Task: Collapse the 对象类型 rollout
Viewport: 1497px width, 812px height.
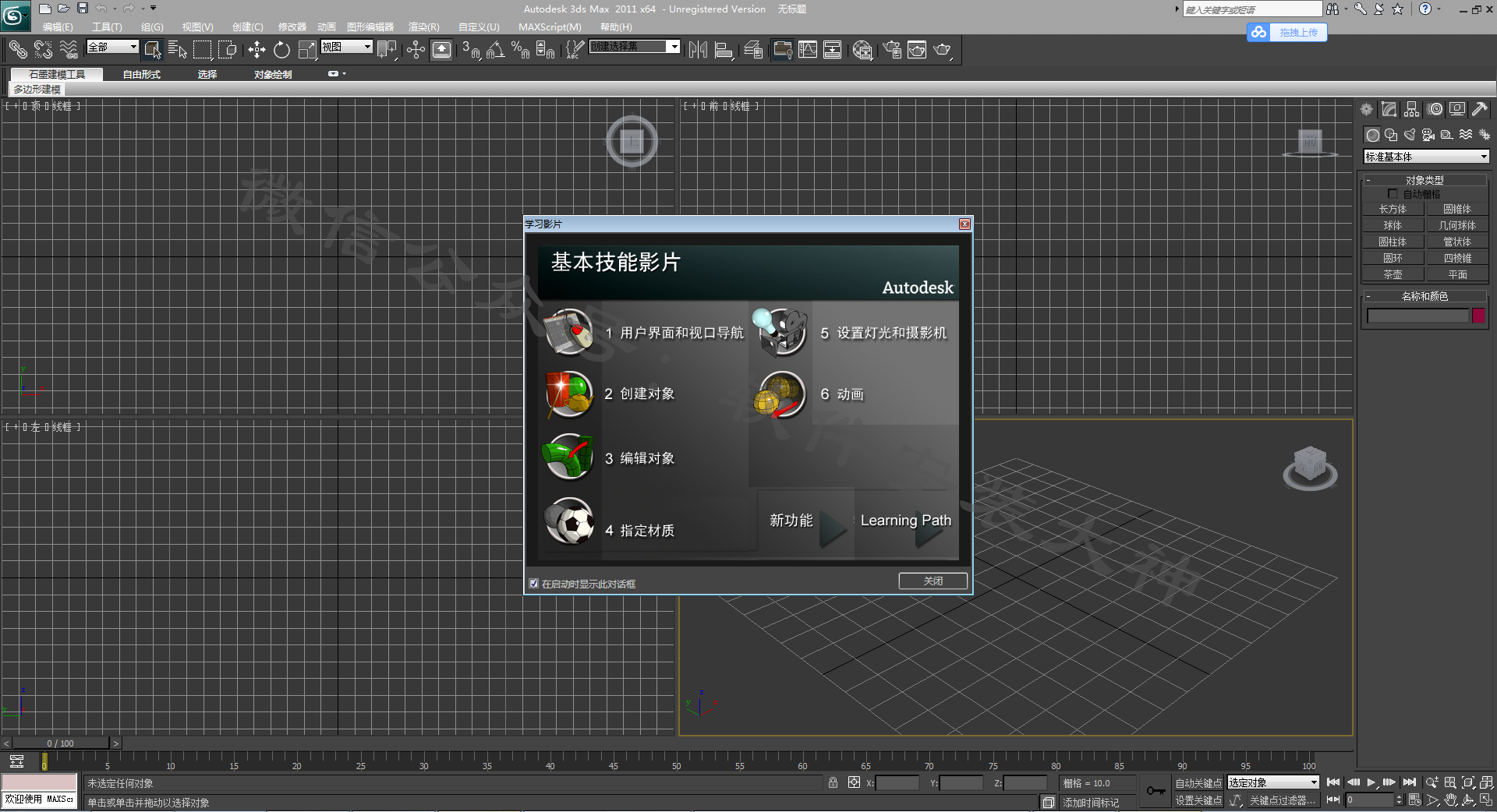Action: [x=1425, y=180]
